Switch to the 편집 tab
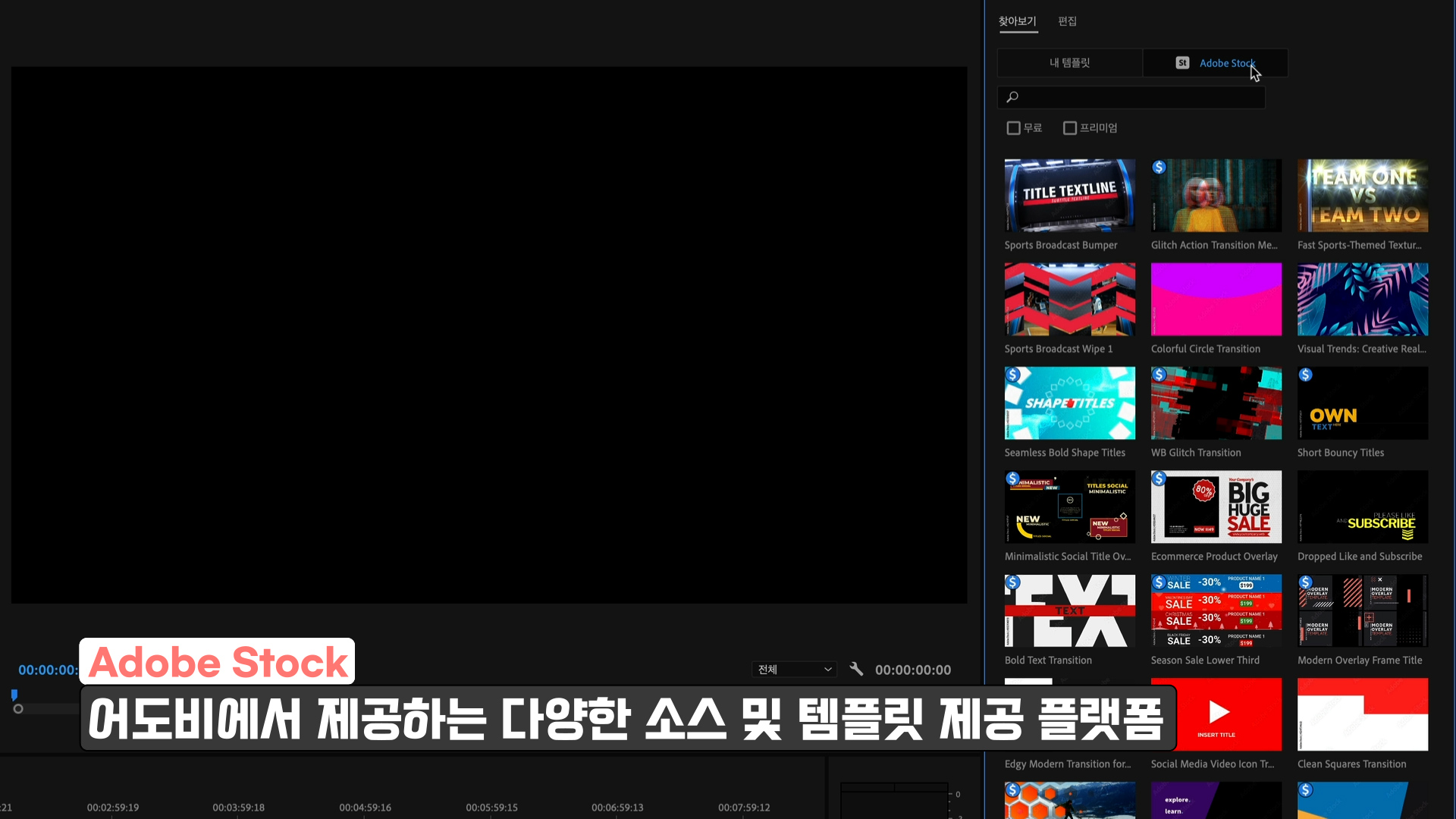1456x819 pixels. click(x=1067, y=21)
